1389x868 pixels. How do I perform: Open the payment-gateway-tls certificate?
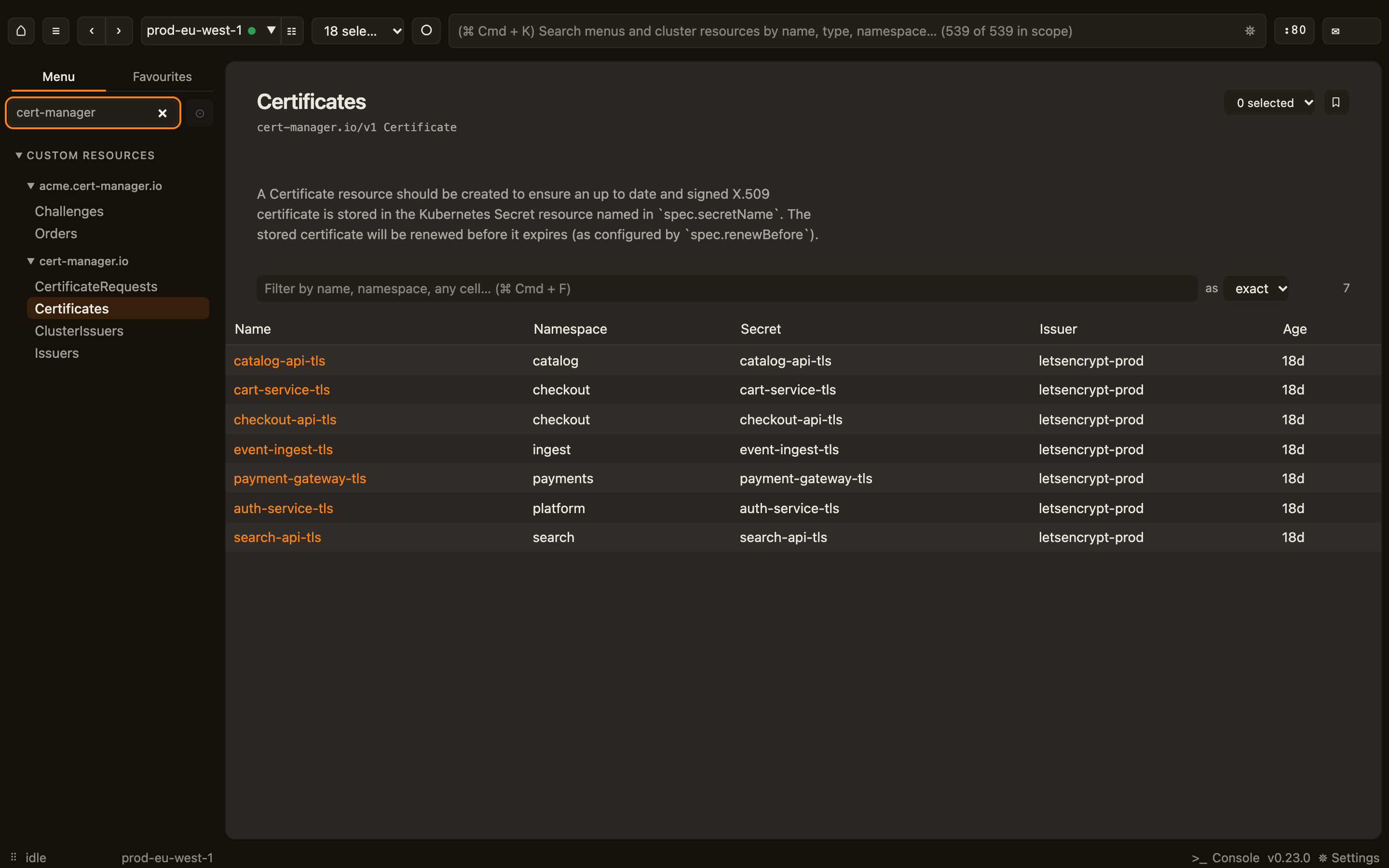click(300, 478)
